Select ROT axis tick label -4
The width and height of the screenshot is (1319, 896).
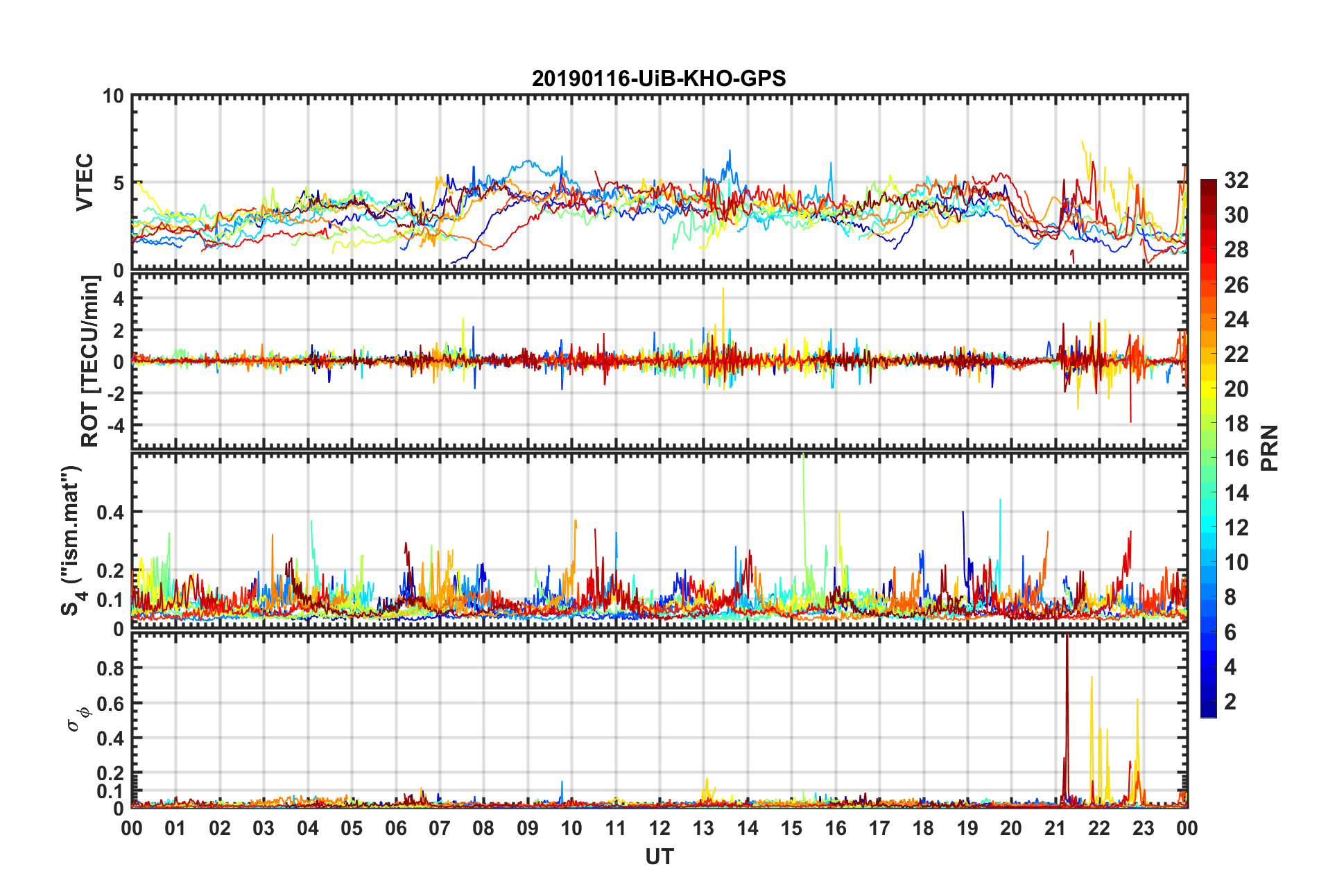116,424
